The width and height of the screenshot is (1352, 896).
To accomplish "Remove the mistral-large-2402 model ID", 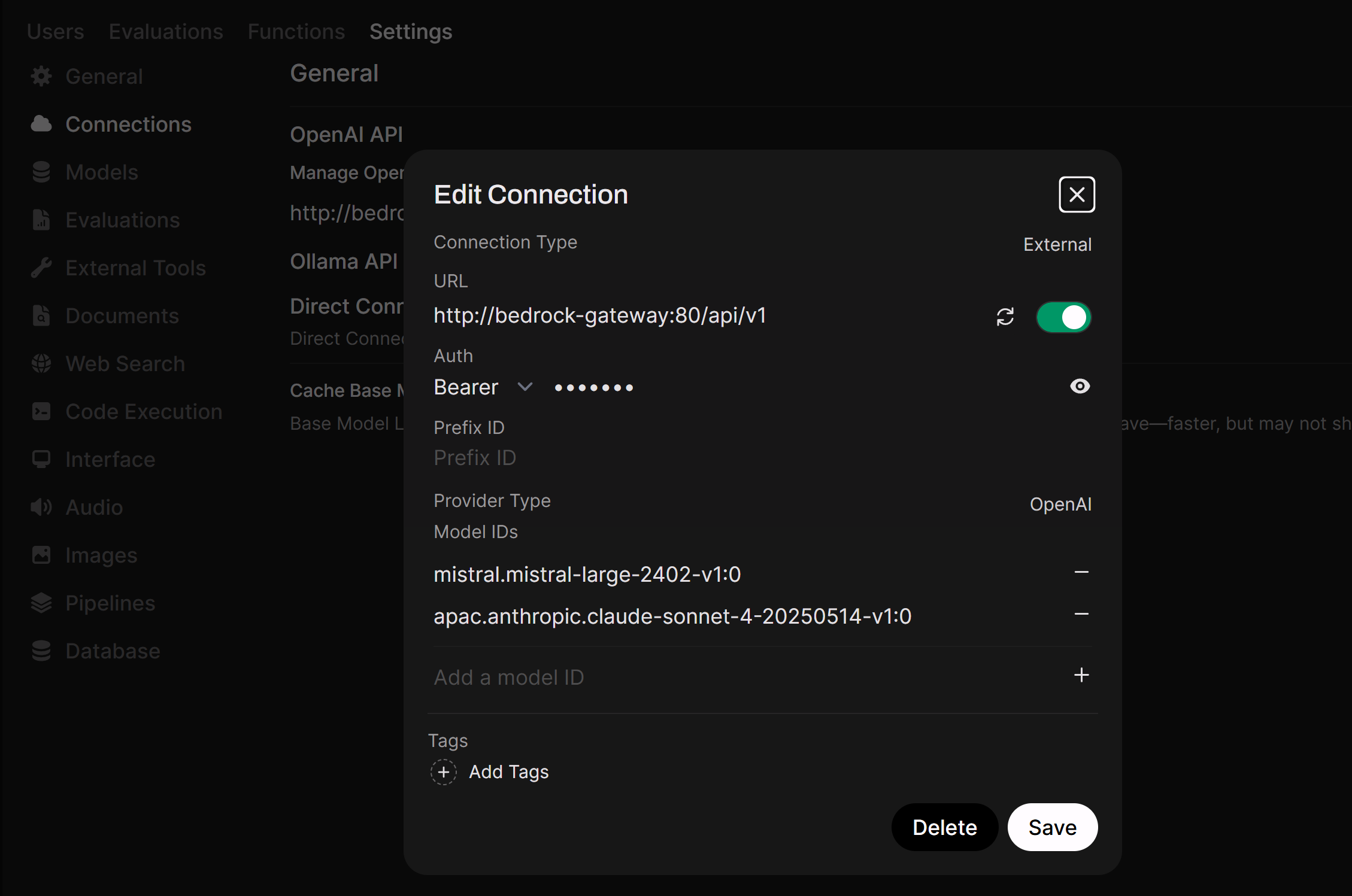I will pos(1081,573).
